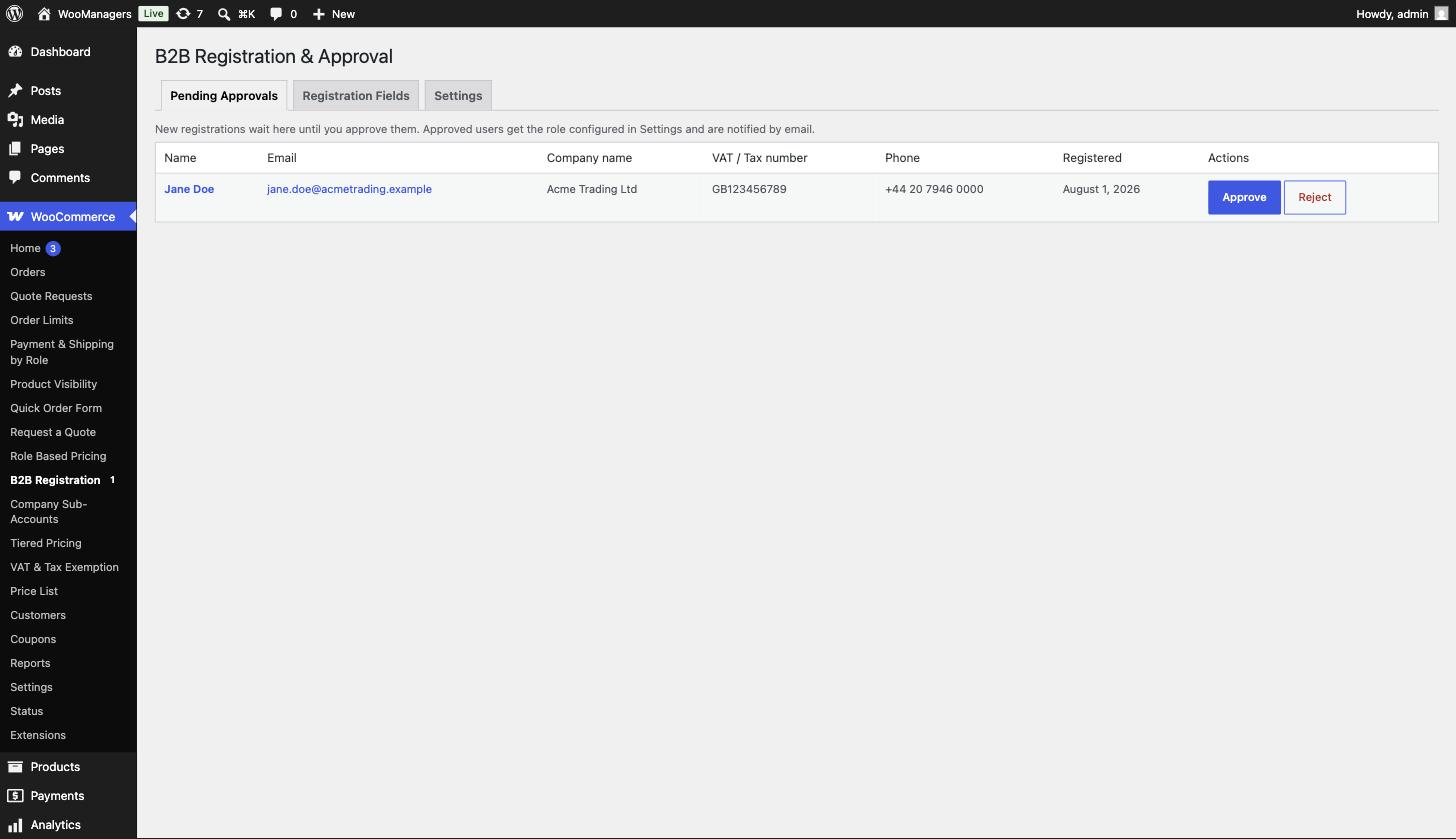
Task: Go to WooCommerce Customers
Action: click(38, 615)
